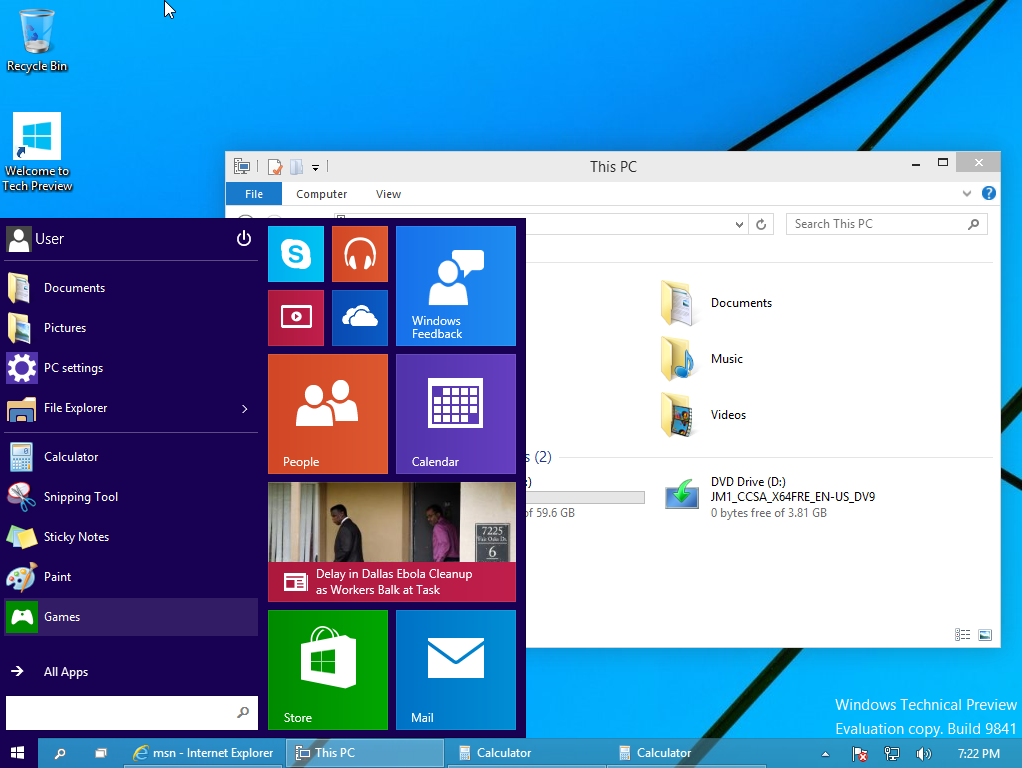Switch to second Calculator taskbar button
This screenshot has width=1022, height=768.
pyautogui.click(x=687, y=753)
